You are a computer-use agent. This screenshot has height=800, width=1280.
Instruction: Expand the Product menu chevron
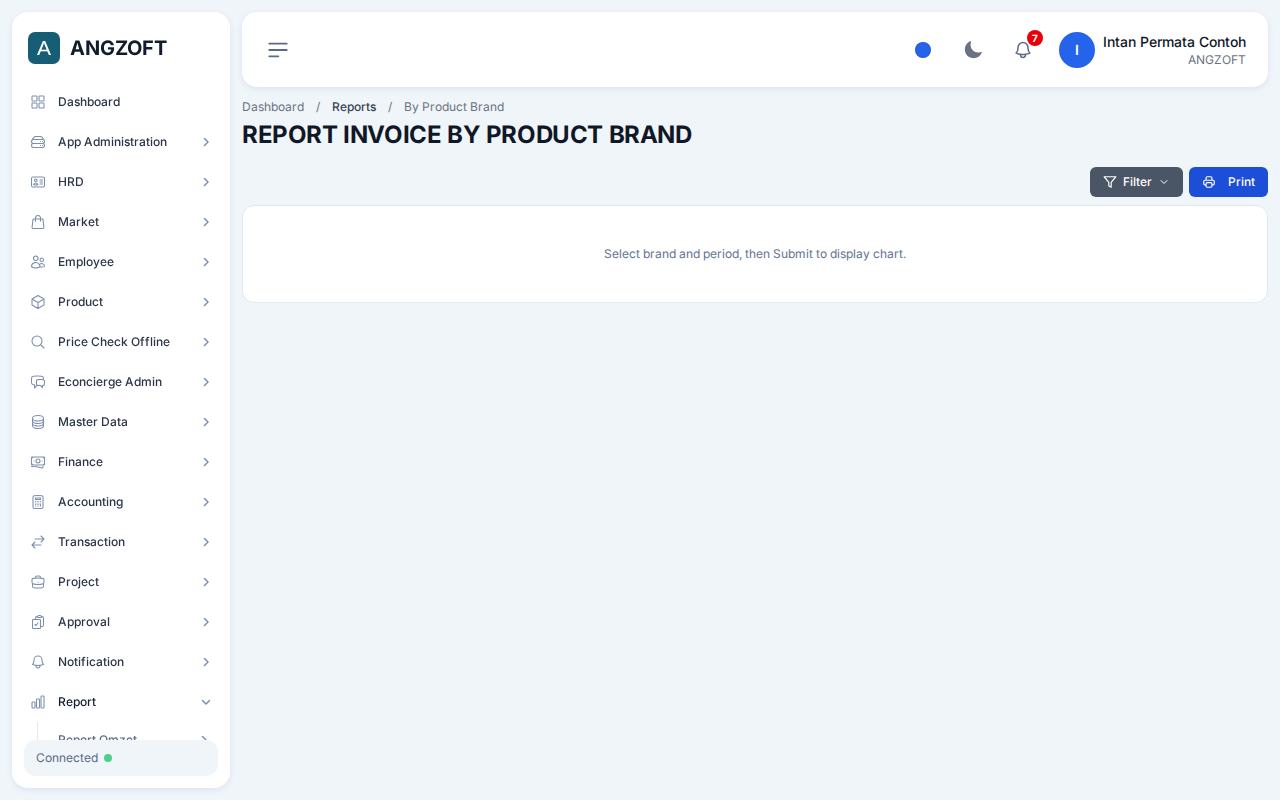pos(206,302)
